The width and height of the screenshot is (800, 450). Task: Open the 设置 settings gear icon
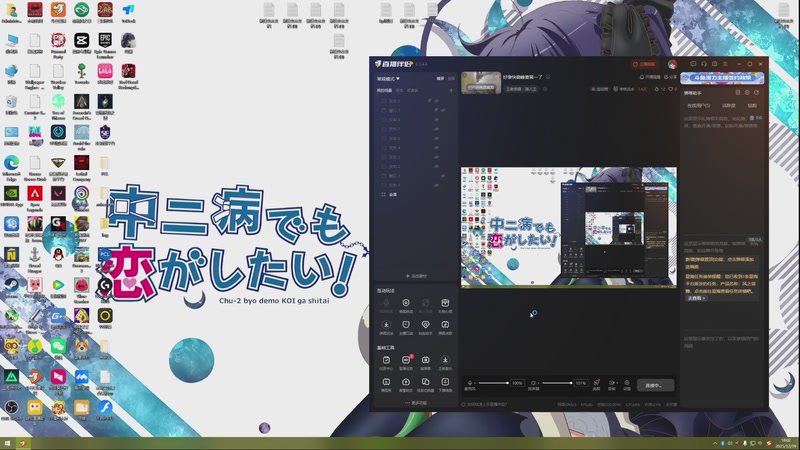pyautogui.click(x=627, y=383)
